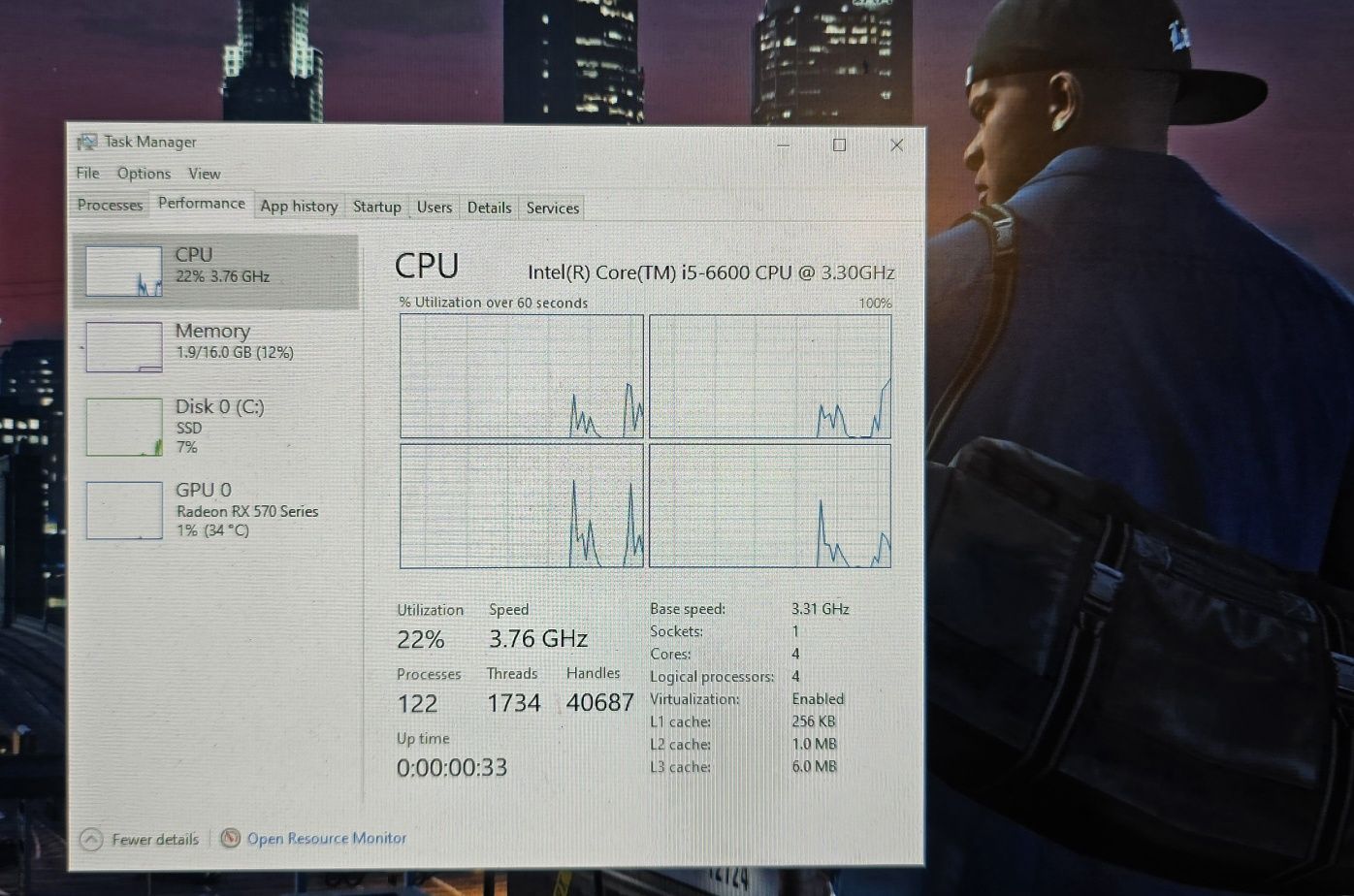Click the 22% utilization value
Viewport: 1354px width, 896px height.
click(x=421, y=640)
